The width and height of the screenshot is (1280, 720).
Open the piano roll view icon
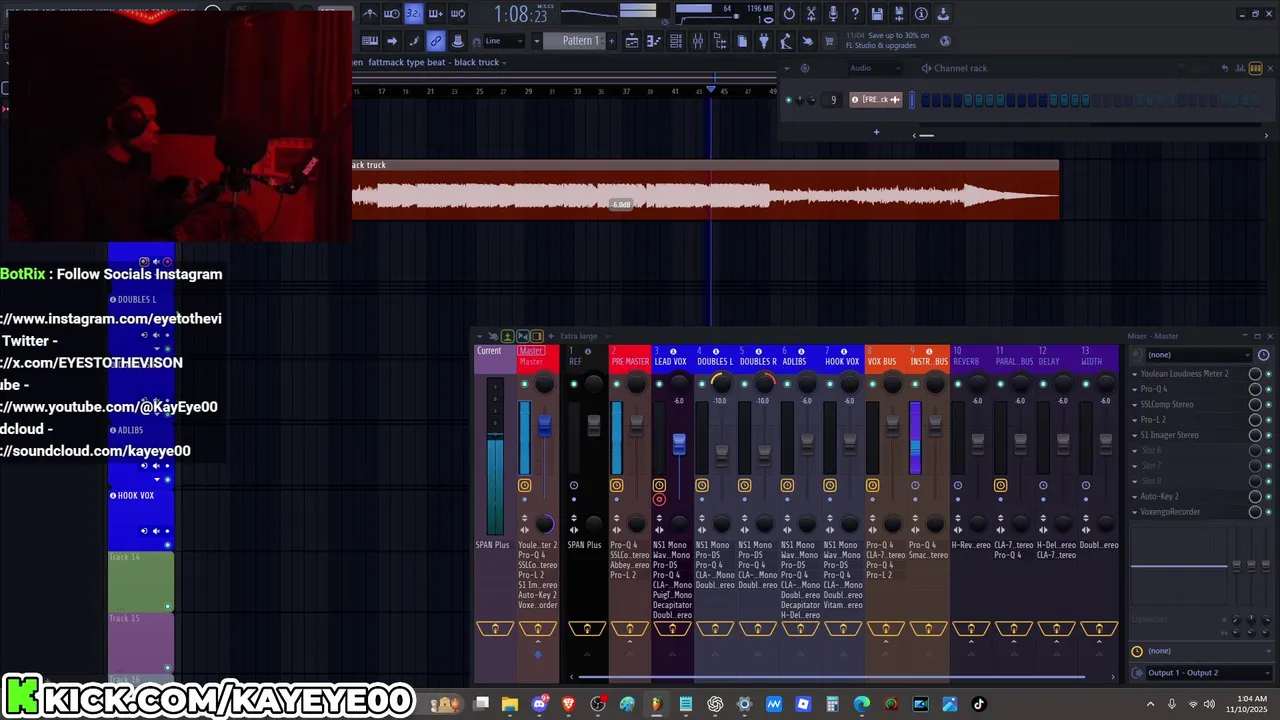[x=654, y=41]
